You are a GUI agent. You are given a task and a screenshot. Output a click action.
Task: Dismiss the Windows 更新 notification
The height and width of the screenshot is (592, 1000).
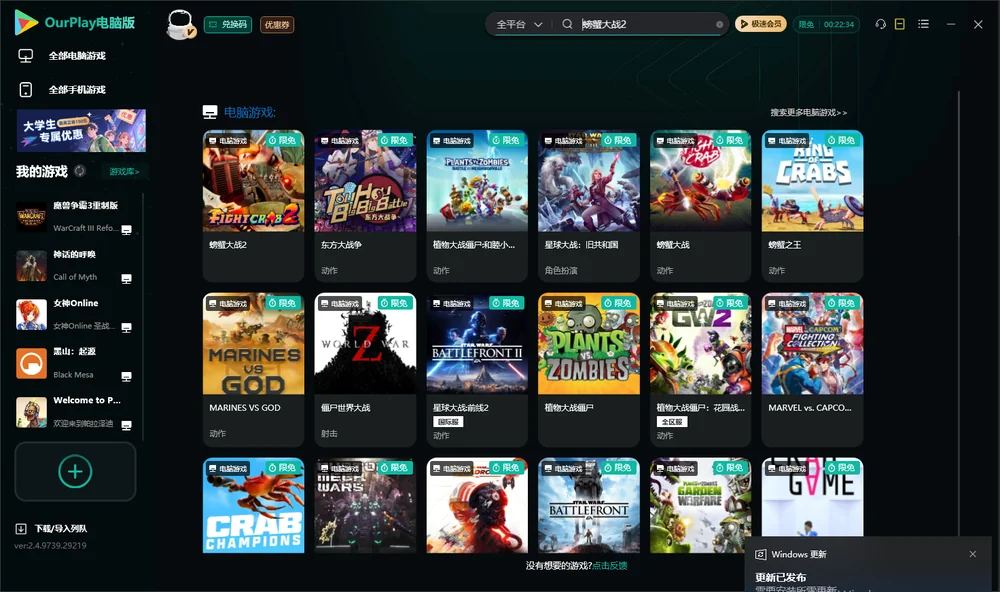click(x=973, y=554)
